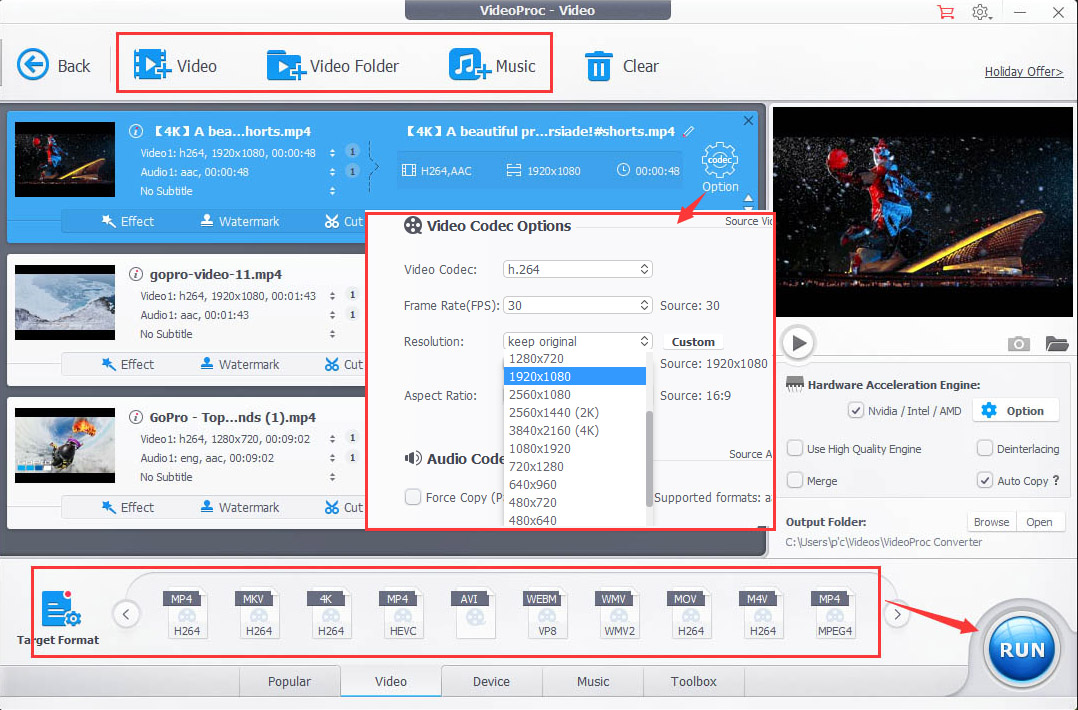Select gopro-video-11.mp4 thumbnail
Viewport: 1078px width, 710px height.
click(x=65, y=302)
